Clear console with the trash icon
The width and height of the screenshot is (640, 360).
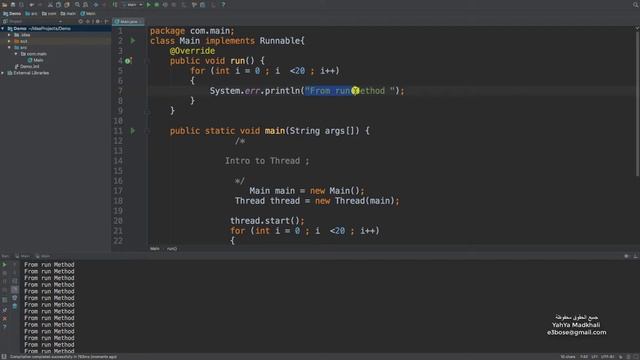(15, 306)
